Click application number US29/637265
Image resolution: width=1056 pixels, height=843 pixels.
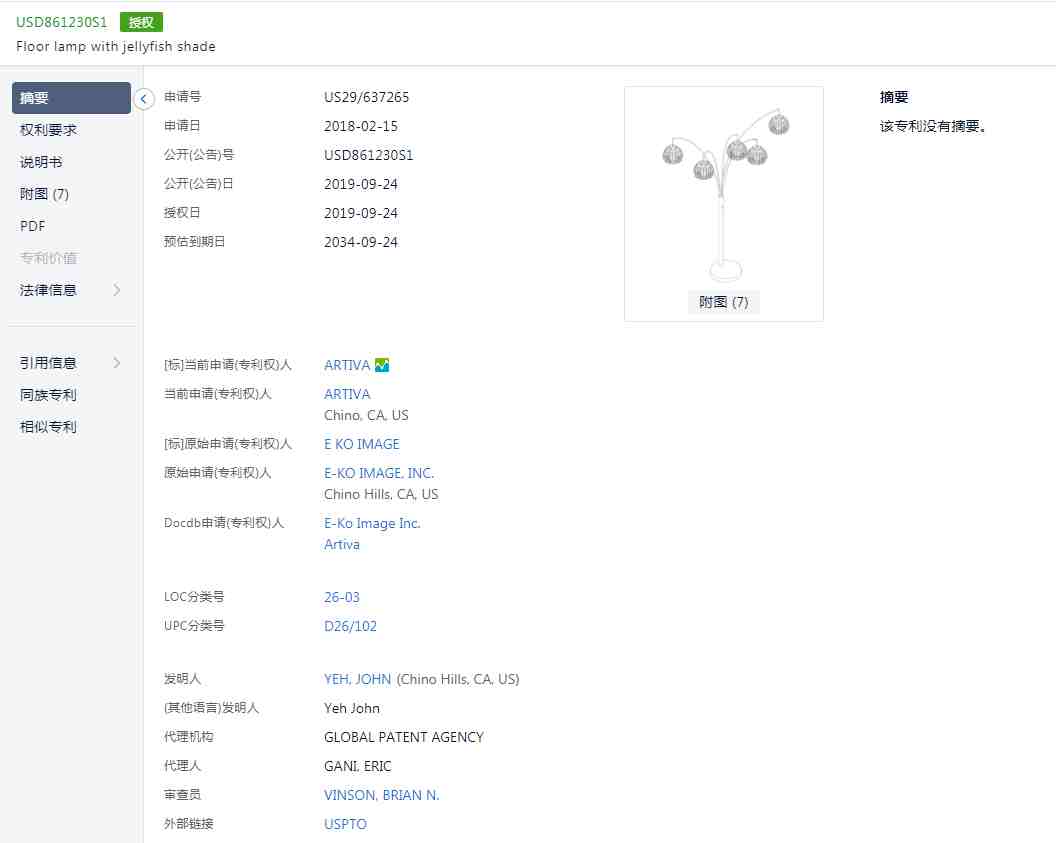pos(366,97)
